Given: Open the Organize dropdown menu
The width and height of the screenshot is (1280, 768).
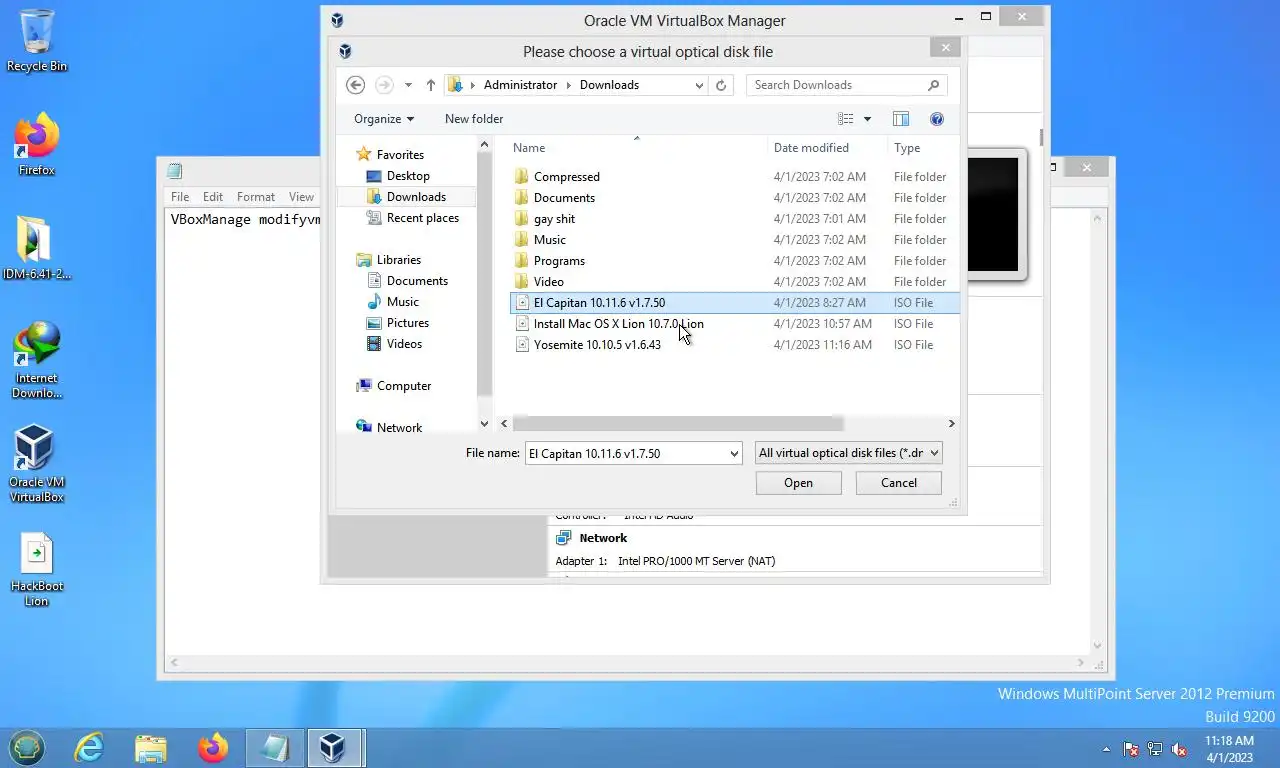Looking at the screenshot, I should click(384, 119).
